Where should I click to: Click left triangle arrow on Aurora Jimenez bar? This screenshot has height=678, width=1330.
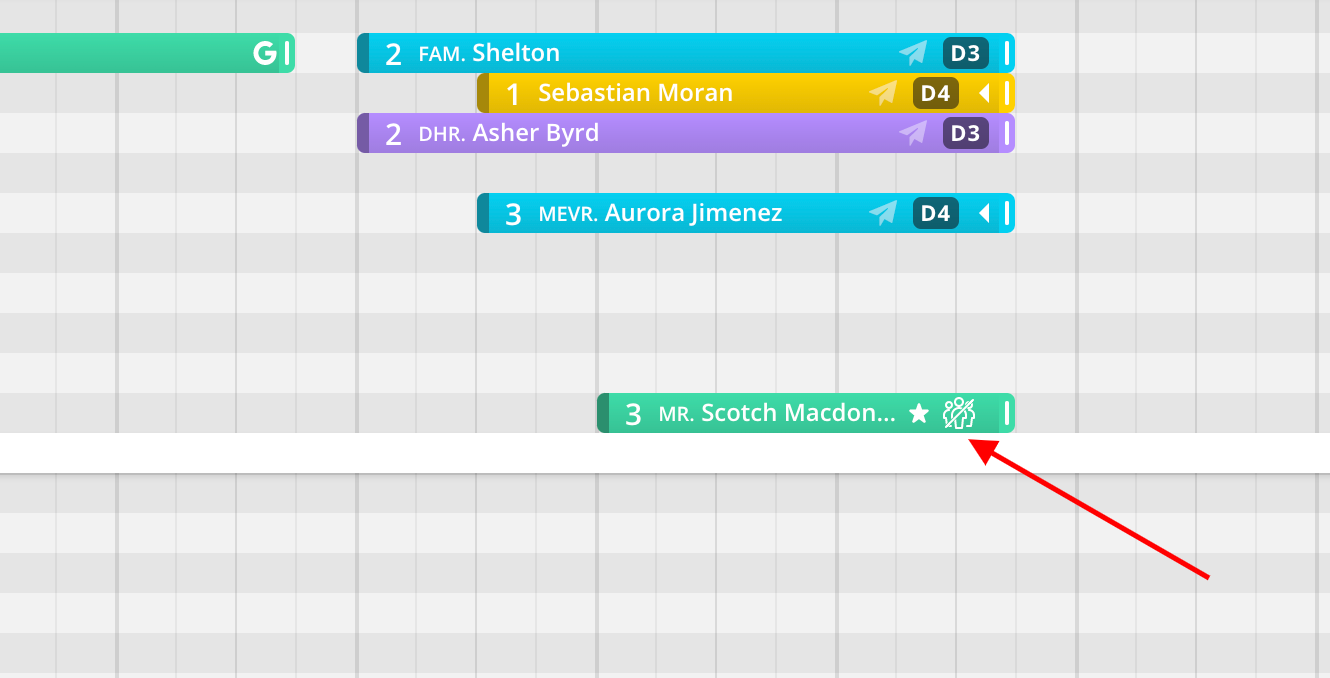984,213
